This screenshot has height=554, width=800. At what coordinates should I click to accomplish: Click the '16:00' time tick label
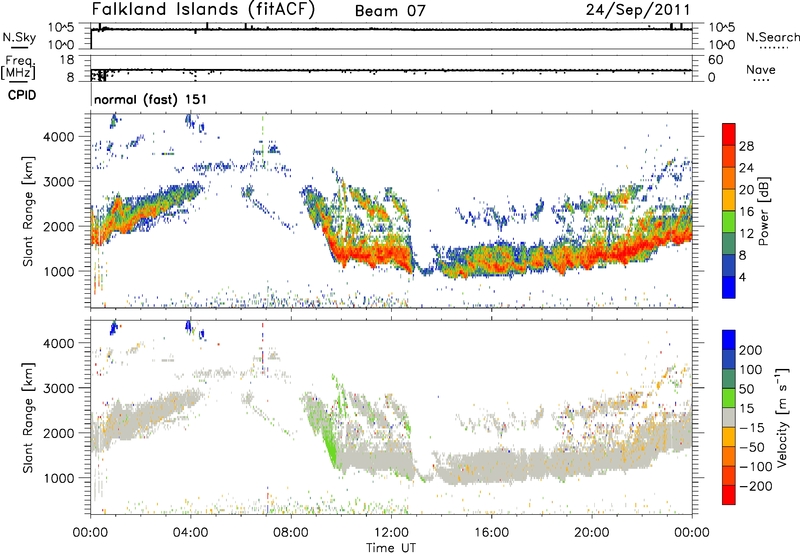pos(491,533)
